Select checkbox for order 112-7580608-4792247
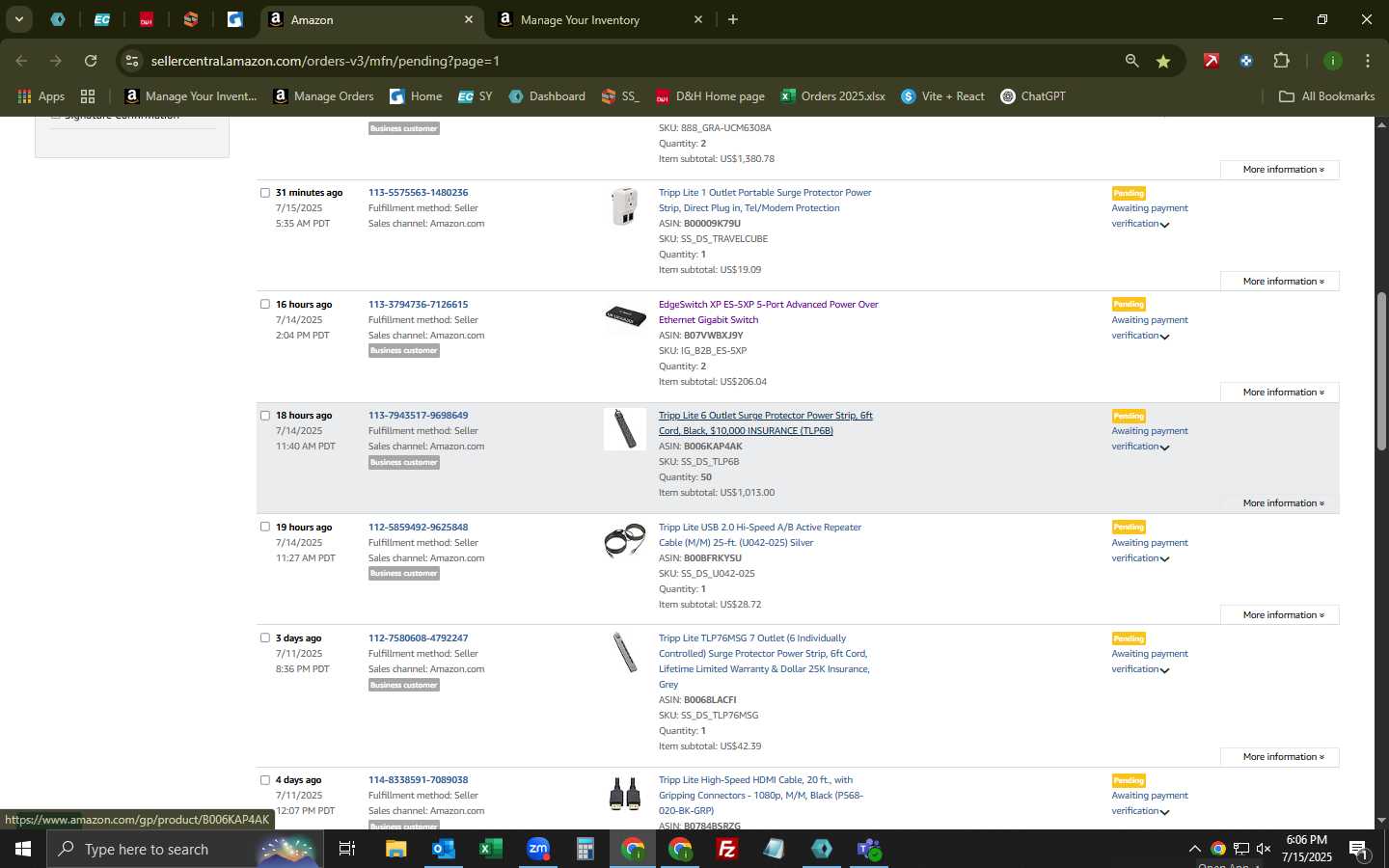Viewport: 1389px width, 868px height. click(265, 637)
